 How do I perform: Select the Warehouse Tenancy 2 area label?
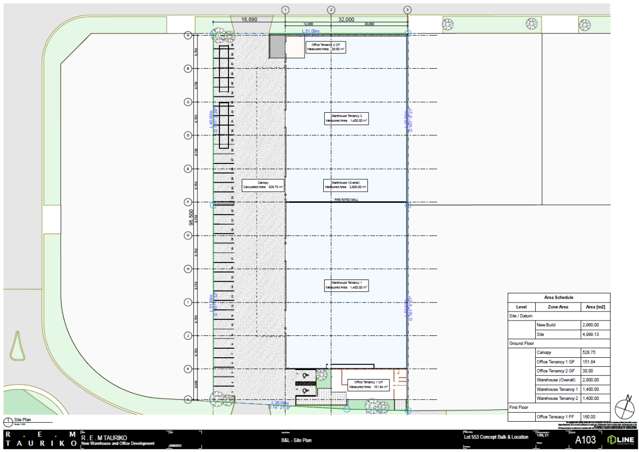point(347,119)
